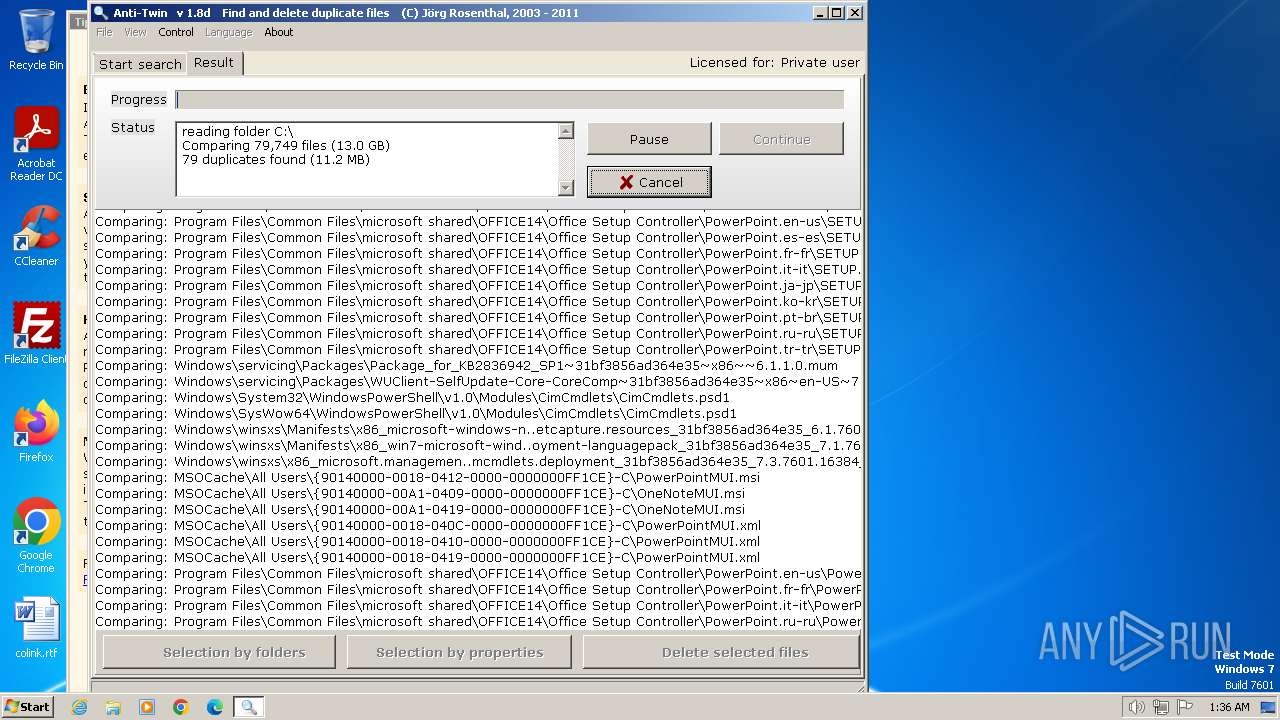Open the Google Chrome desktop icon
1280x720 pixels.
[x=36, y=536]
